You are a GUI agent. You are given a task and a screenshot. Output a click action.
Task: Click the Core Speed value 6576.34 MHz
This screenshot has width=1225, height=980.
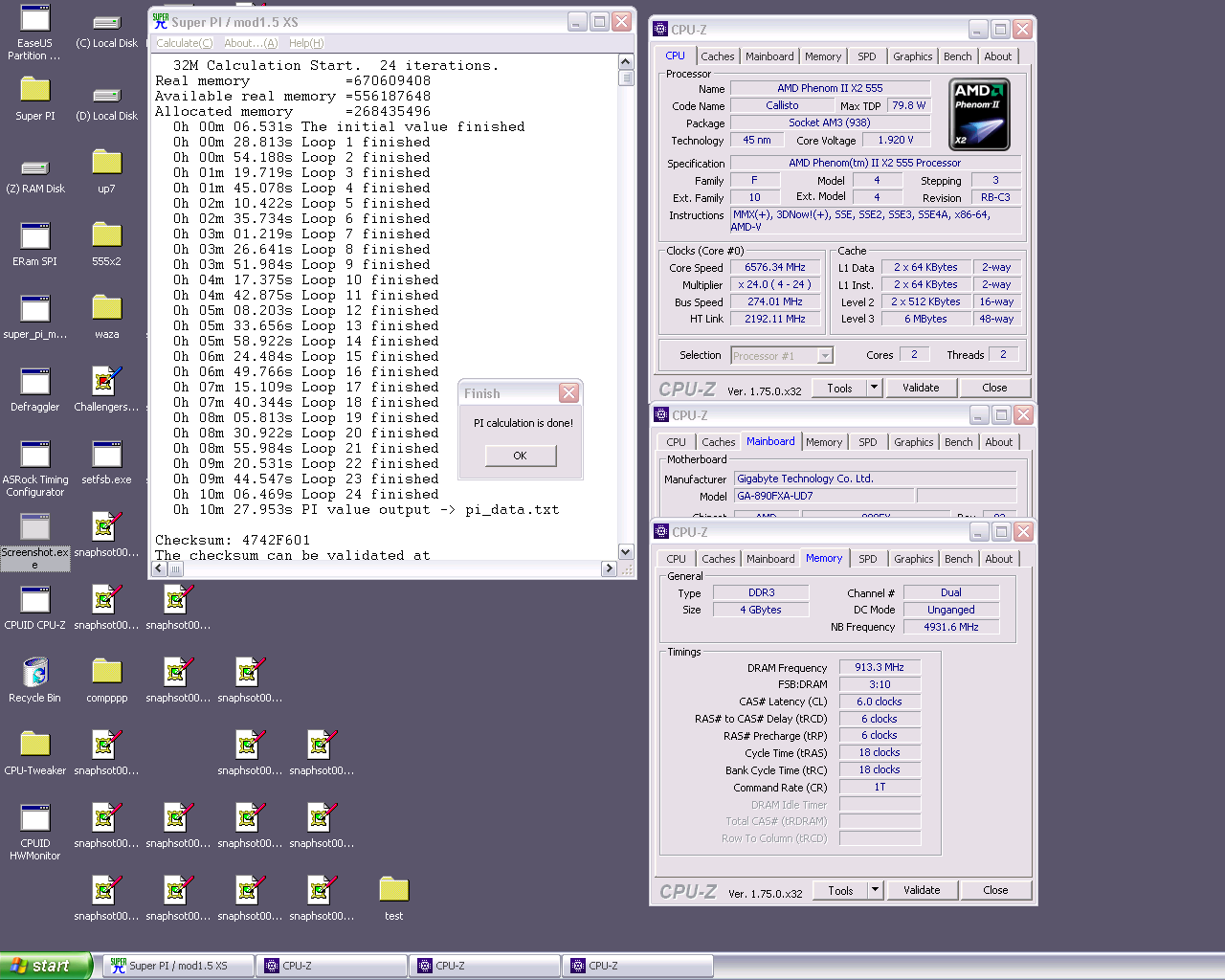tap(775, 268)
